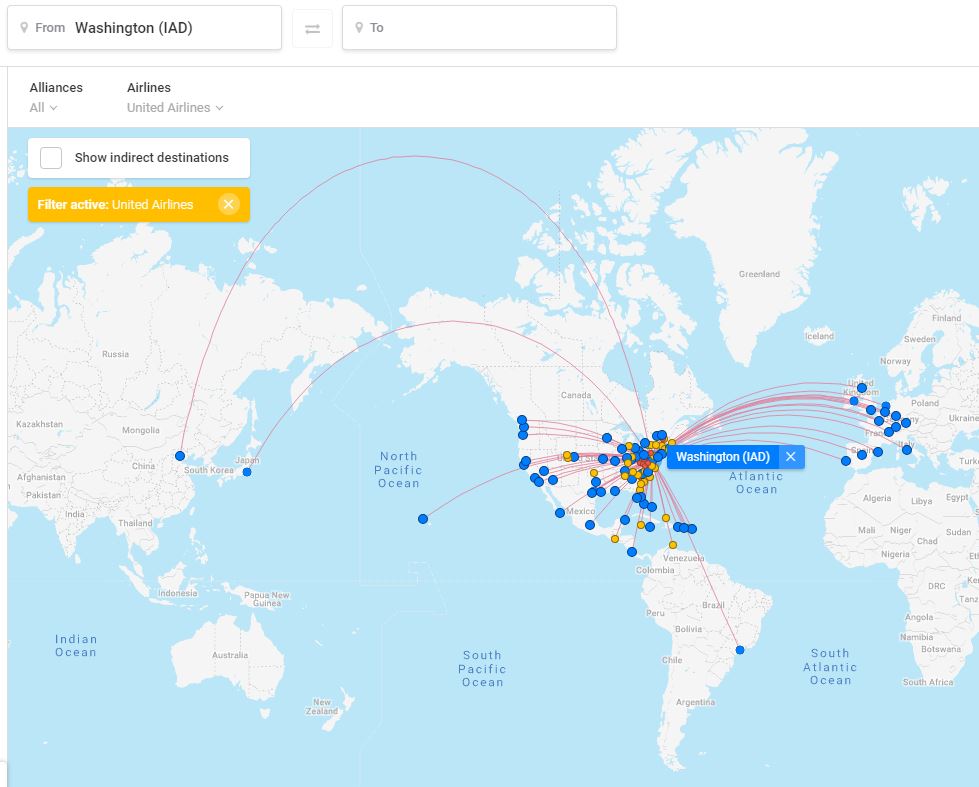This screenshot has height=787, width=979.
Task: Open the Alliances dropdown showing All
Action: (x=42, y=106)
